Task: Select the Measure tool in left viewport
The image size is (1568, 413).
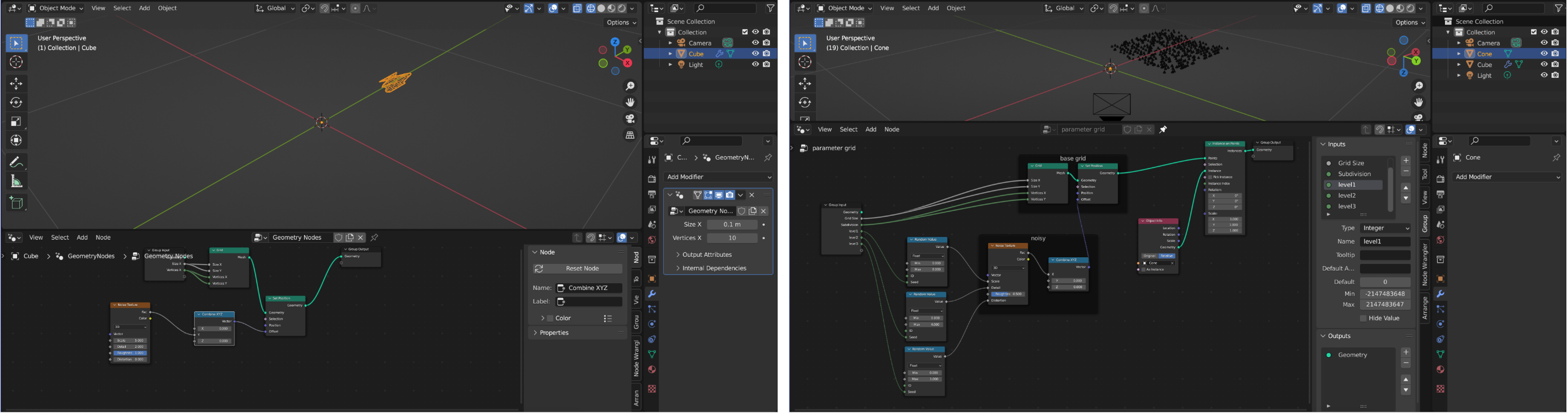Action: pyautogui.click(x=17, y=182)
